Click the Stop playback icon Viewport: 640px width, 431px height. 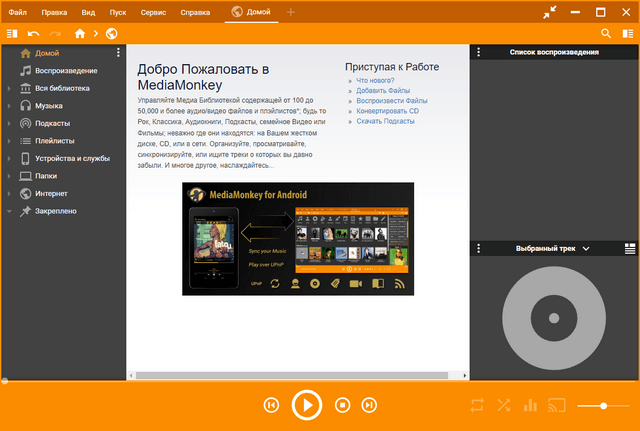pyautogui.click(x=342, y=405)
